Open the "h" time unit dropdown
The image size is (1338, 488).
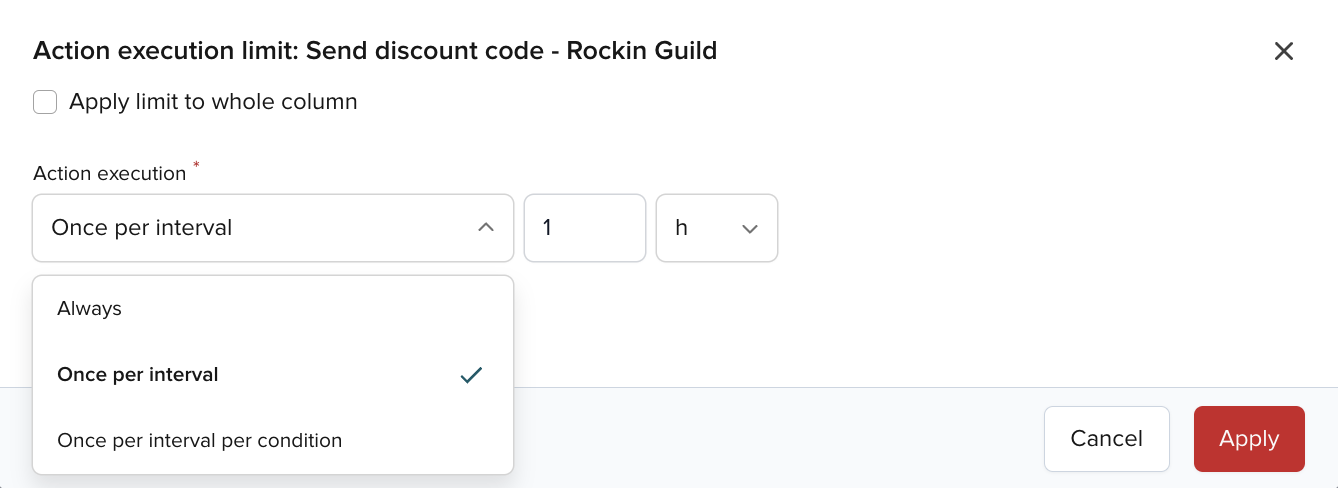[x=716, y=228]
